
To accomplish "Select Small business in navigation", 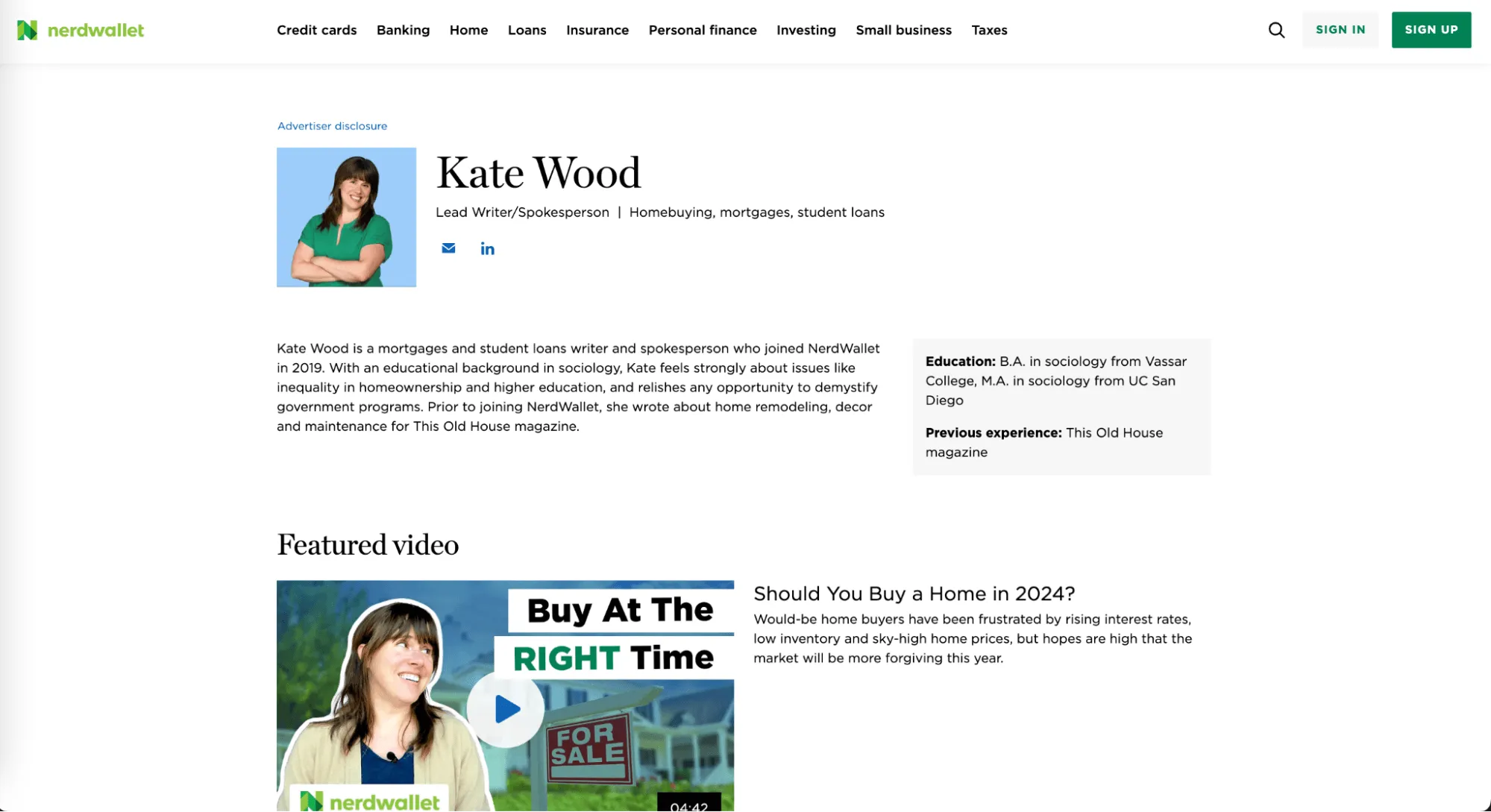I will [903, 30].
